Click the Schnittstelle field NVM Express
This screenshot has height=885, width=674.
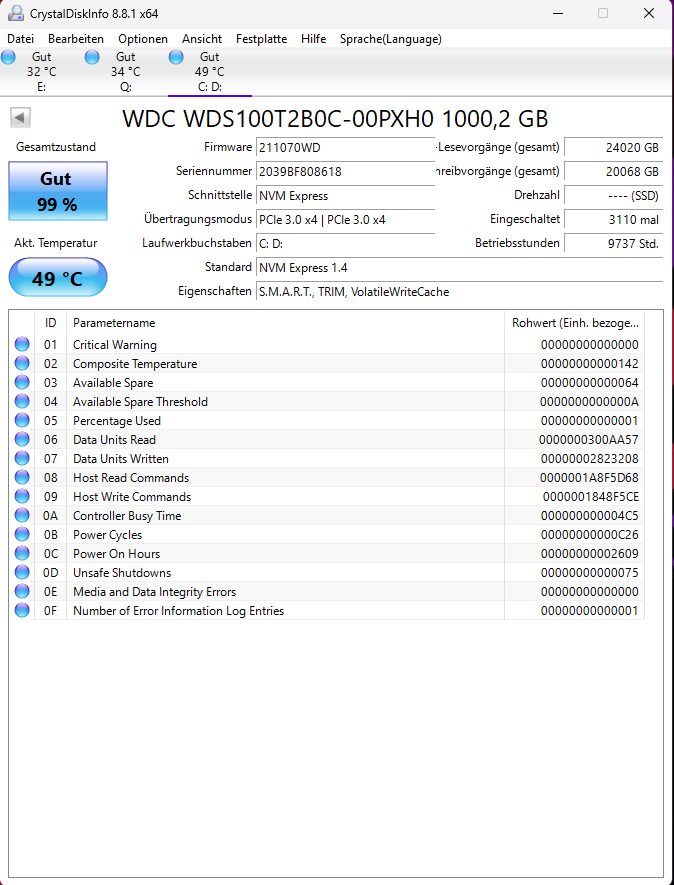point(345,196)
